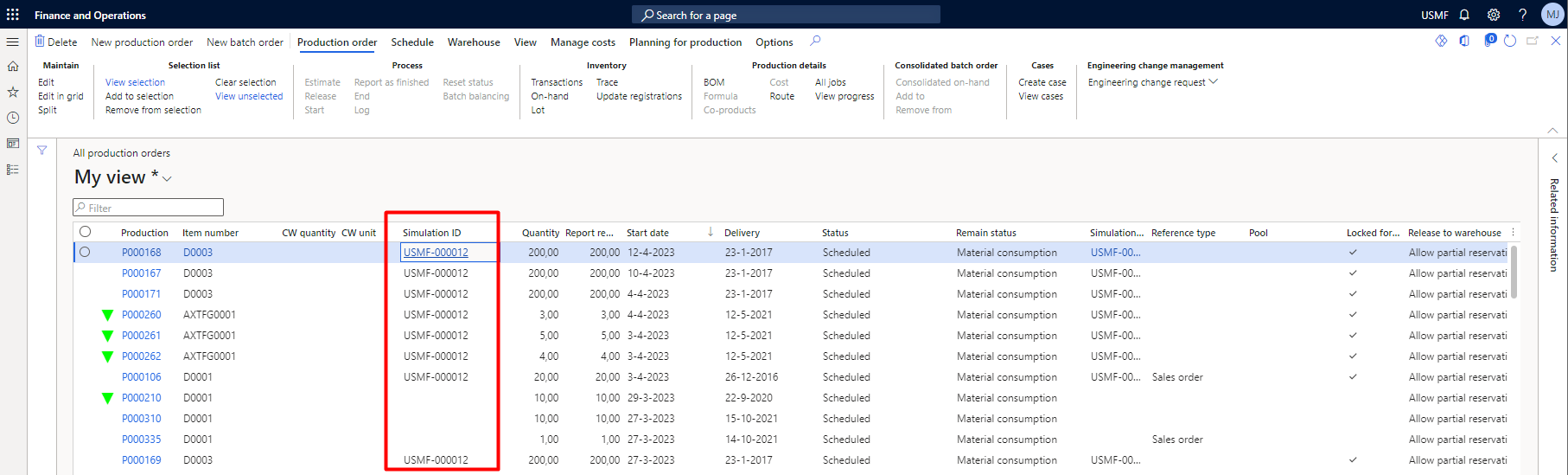Open production order P000167 link

tap(141, 273)
